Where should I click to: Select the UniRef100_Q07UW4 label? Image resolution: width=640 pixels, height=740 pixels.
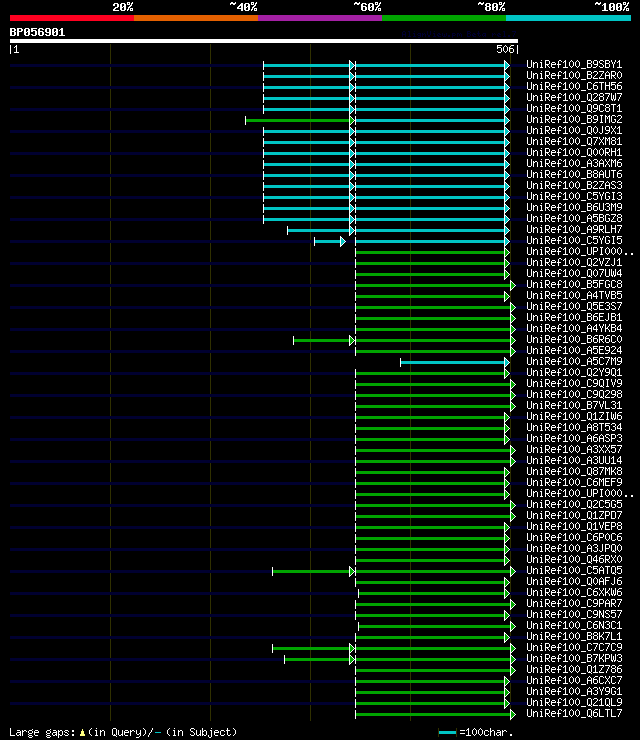click(x=574, y=274)
